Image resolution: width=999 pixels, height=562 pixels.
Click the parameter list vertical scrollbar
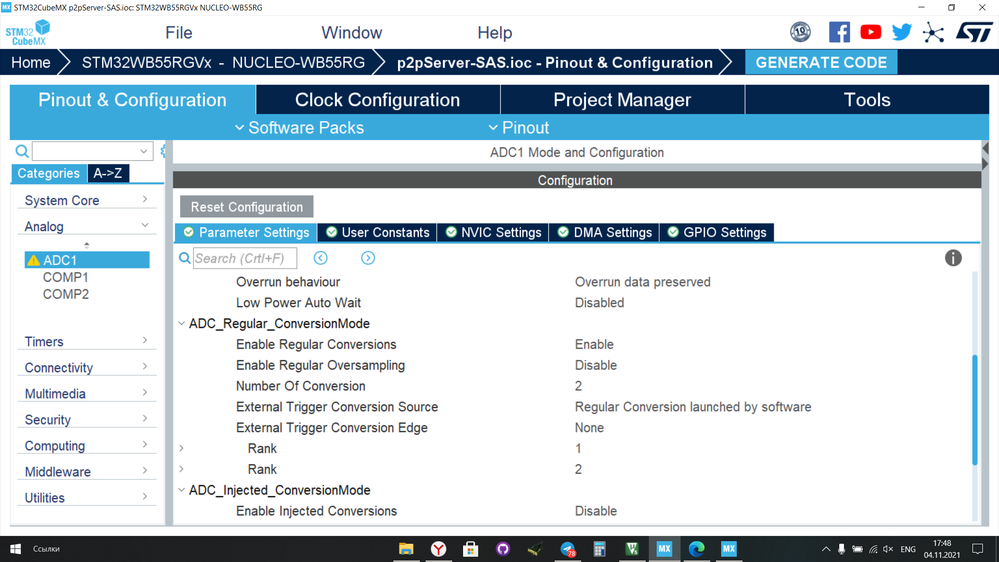point(974,410)
